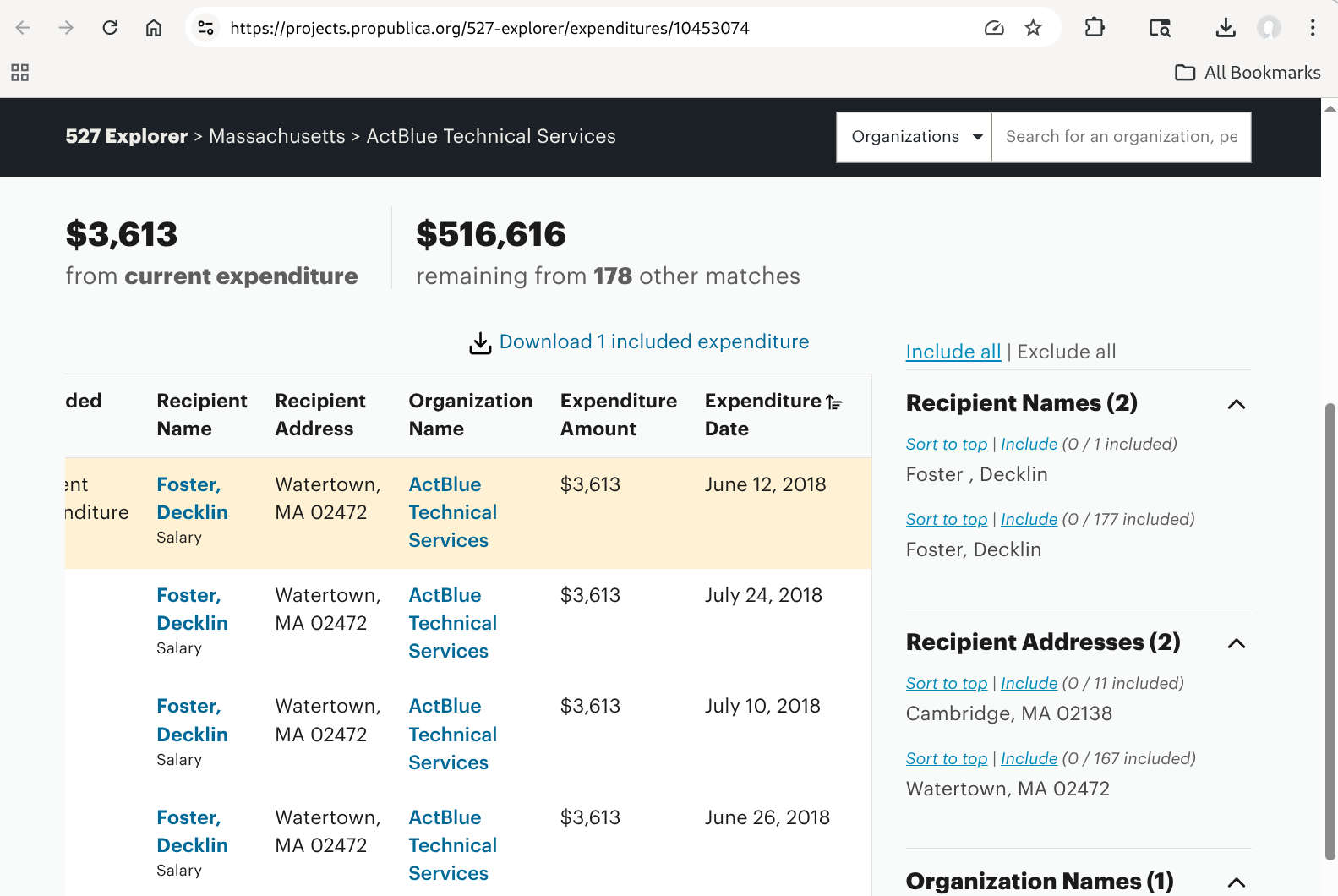
Task: Click the browser back arrow
Action: pyautogui.click(x=23, y=28)
